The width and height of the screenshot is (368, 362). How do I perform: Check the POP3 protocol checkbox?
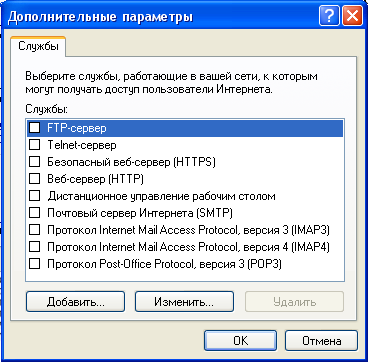click(34, 264)
